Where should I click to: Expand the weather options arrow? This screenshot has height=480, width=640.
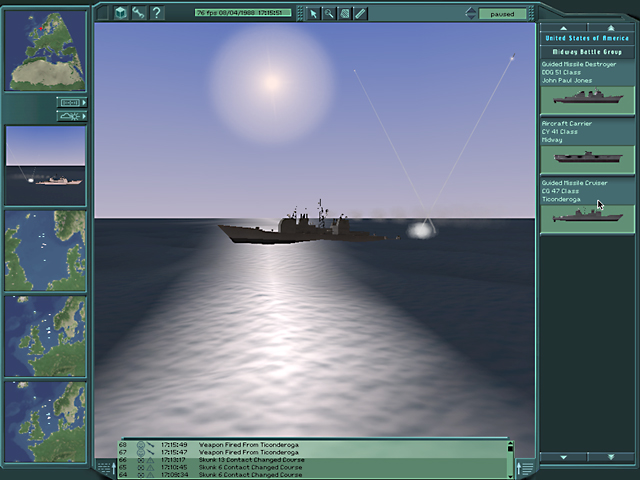click(x=84, y=116)
